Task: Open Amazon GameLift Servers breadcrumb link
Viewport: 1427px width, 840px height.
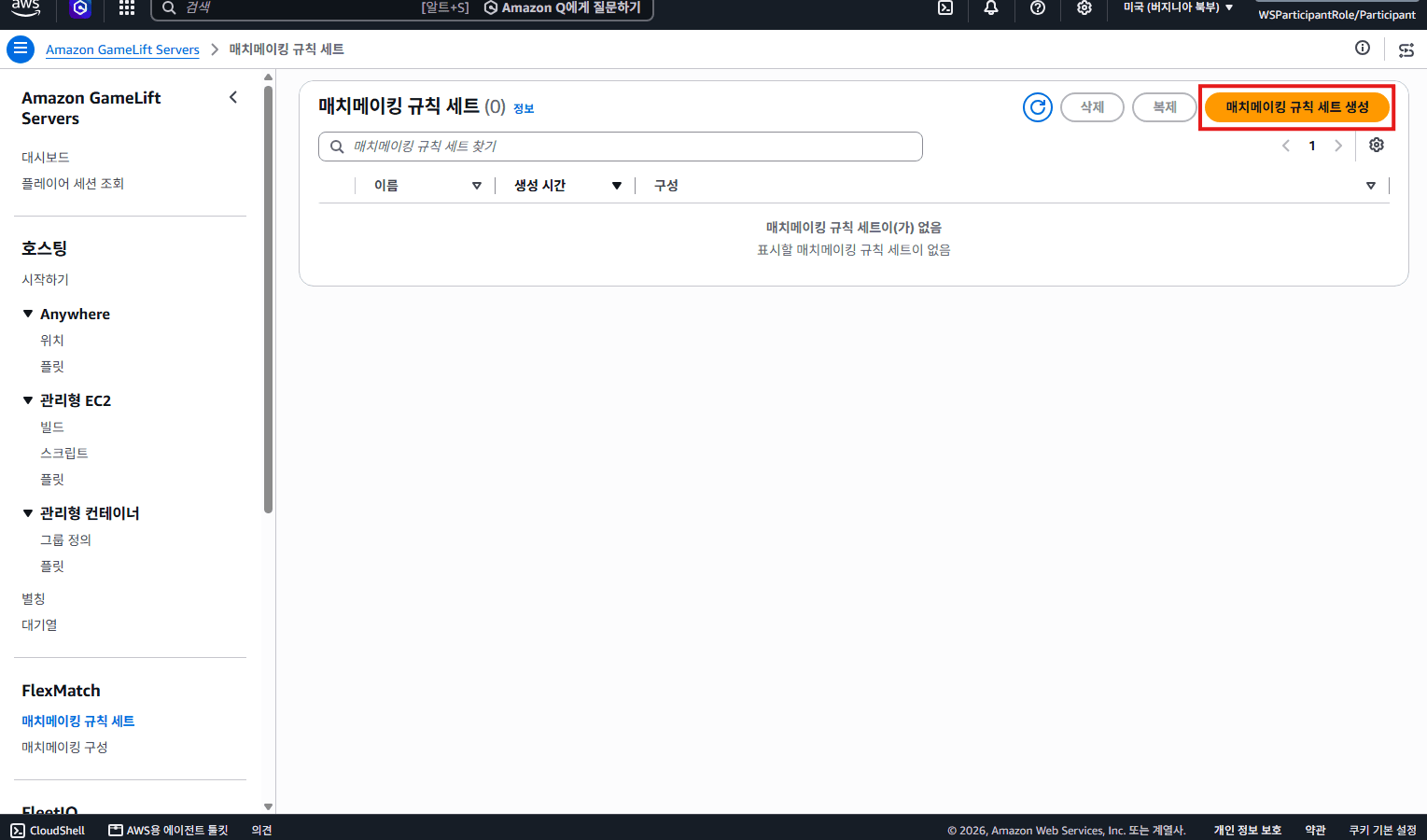Action: [x=122, y=49]
